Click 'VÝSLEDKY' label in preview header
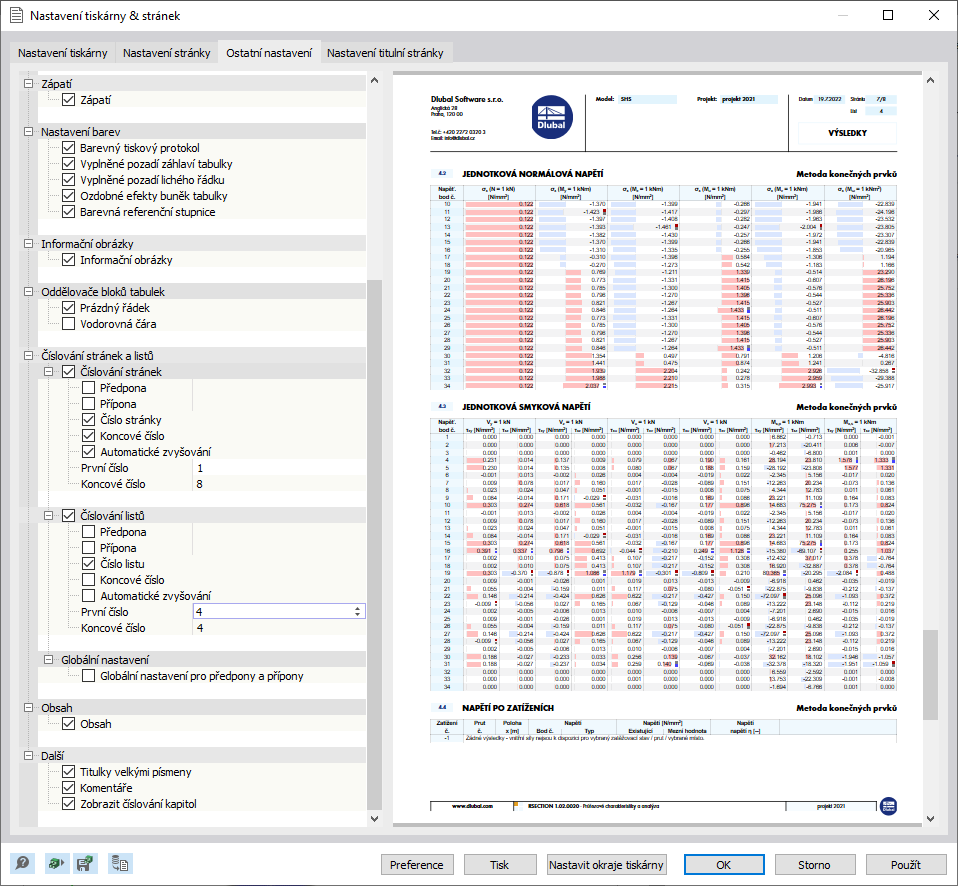The width and height of the screenshot is (958, 886). pos(847,133)
